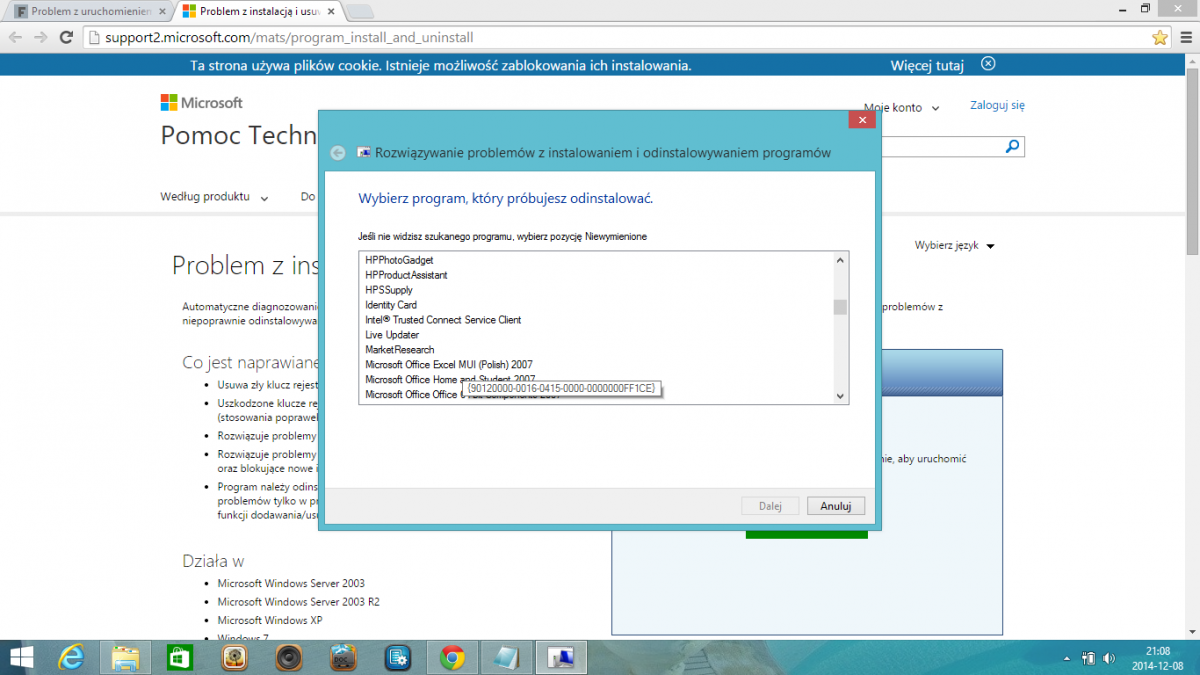Click the 'Anuluj' cancel button
1200x675 pixels.
tap(836, 506)
